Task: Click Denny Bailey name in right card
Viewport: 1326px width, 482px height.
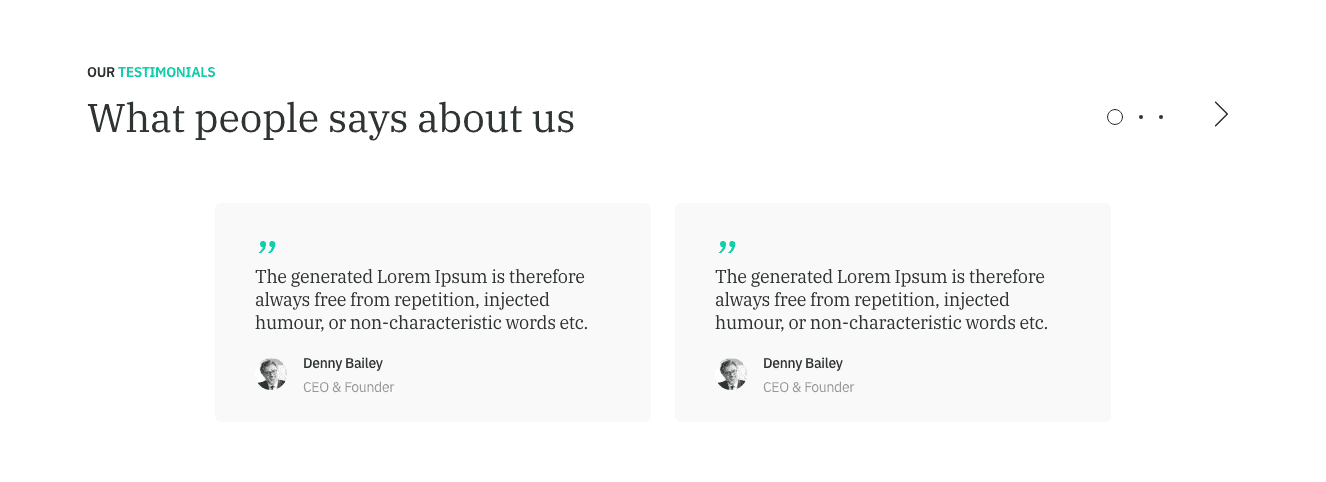Action: click(803, 364)
